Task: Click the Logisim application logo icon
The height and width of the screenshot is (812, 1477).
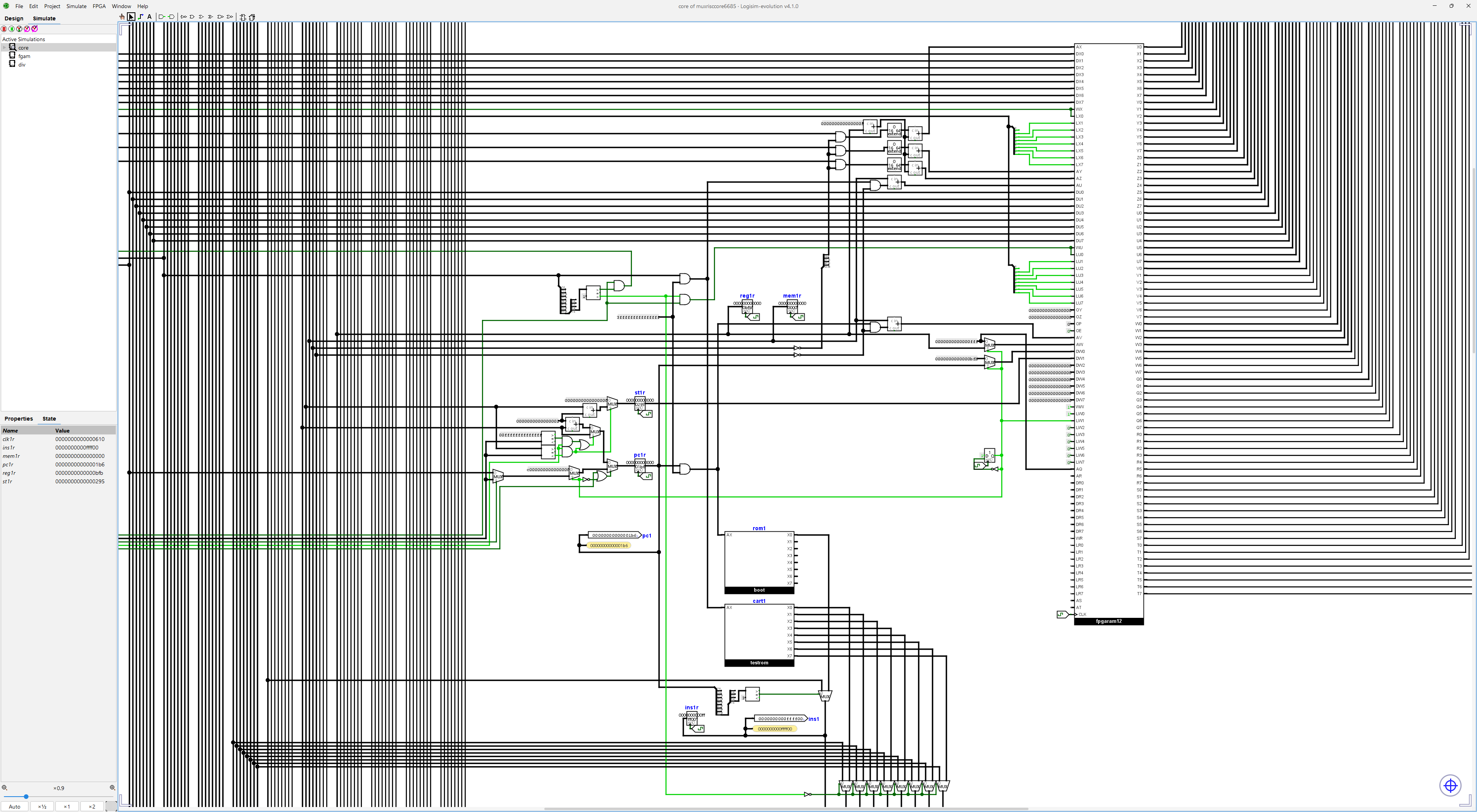Action: click(6, 6)
